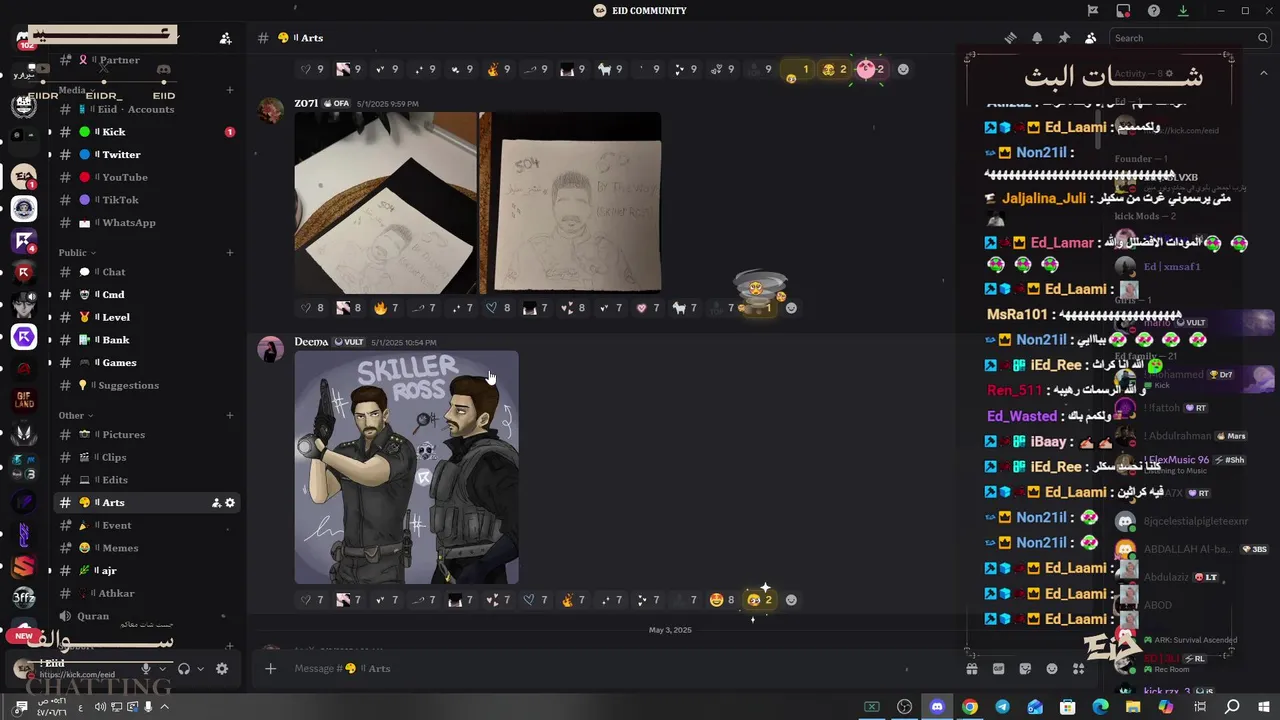Viewport: 1280px width, 720px height.
Task: Click username ZO7I above the sketch post
Action: click(x=306, y=103)
